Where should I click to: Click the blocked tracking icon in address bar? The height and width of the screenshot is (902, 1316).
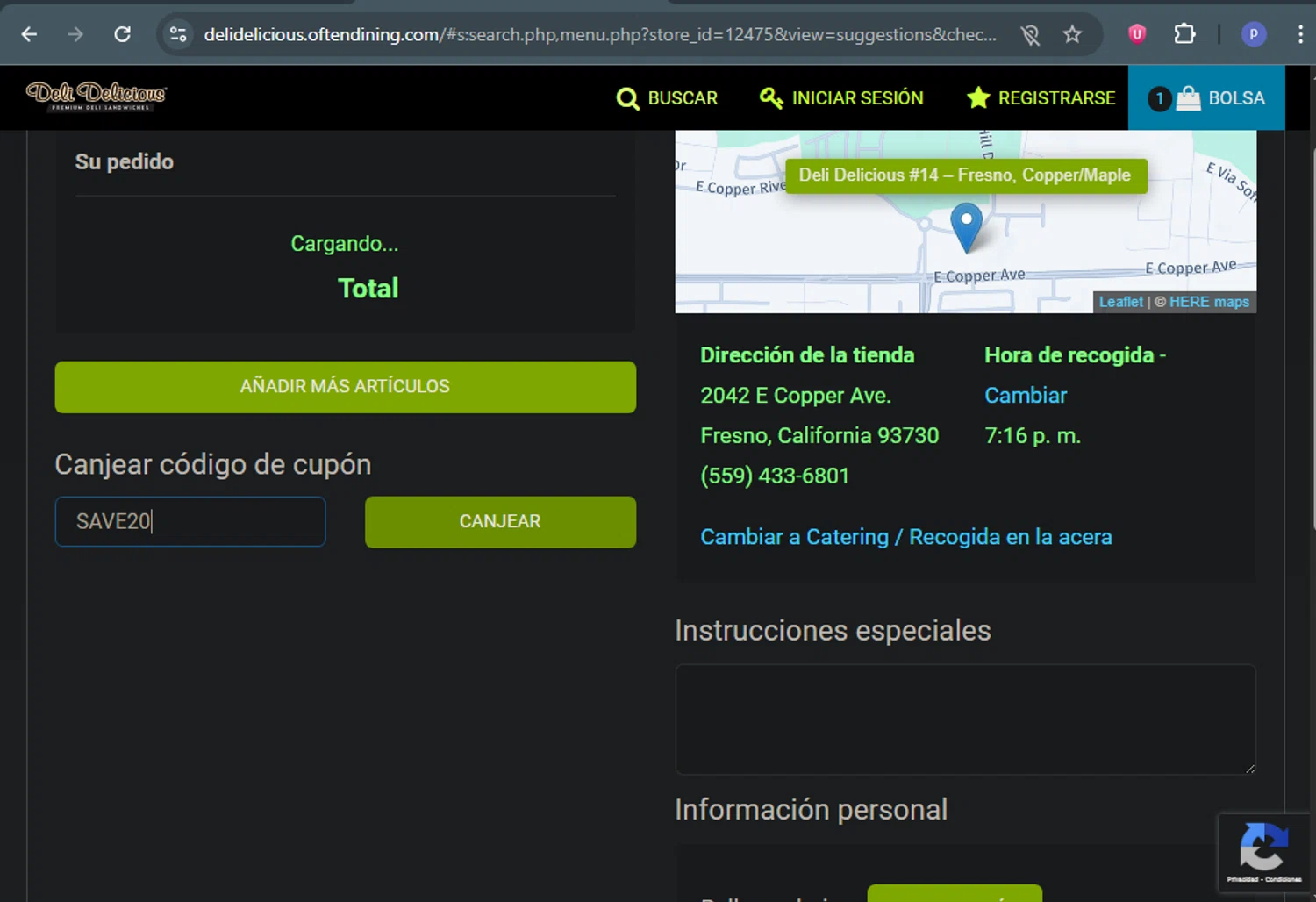coord(1031,34)
